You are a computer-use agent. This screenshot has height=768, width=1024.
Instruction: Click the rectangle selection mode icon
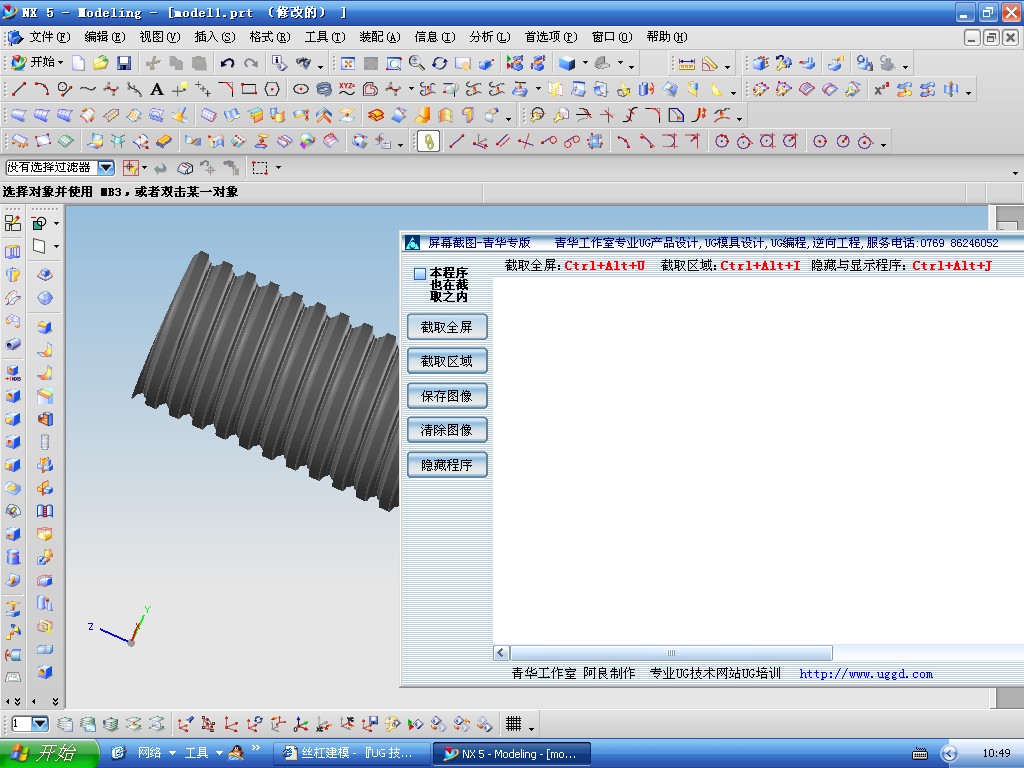coord(260,168)
